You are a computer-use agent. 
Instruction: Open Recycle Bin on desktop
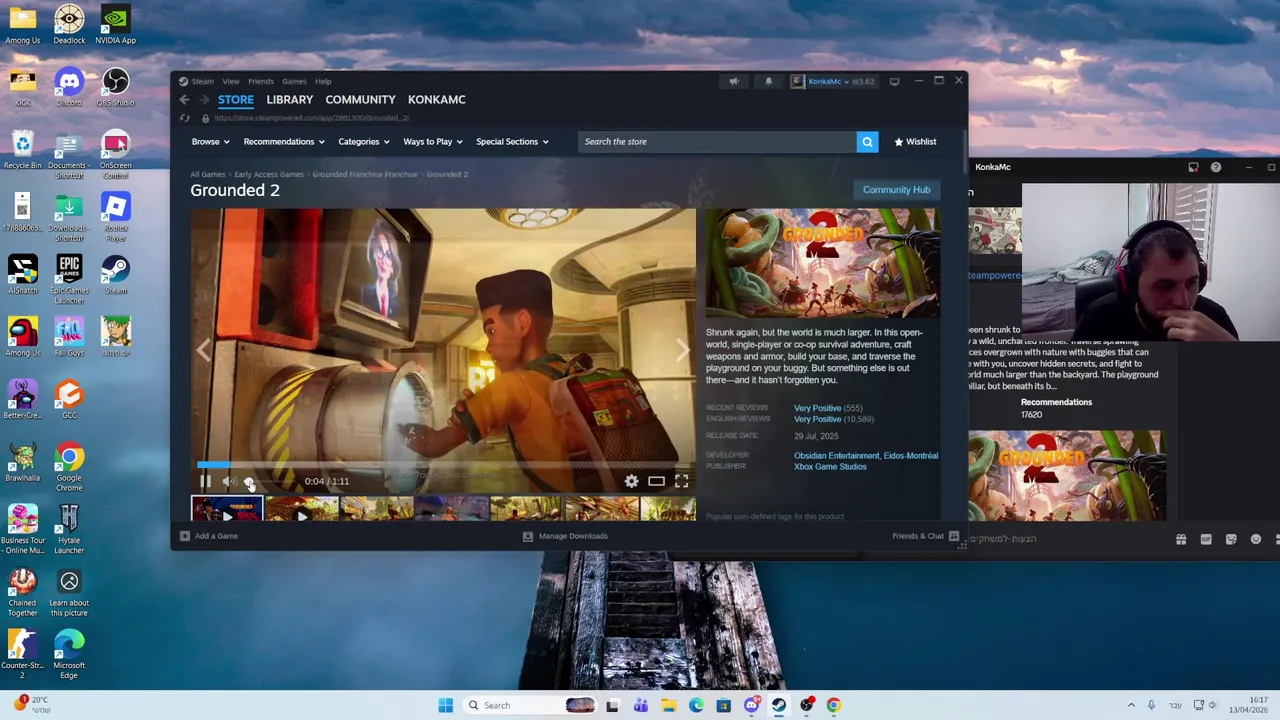click(x=22, y=150)
